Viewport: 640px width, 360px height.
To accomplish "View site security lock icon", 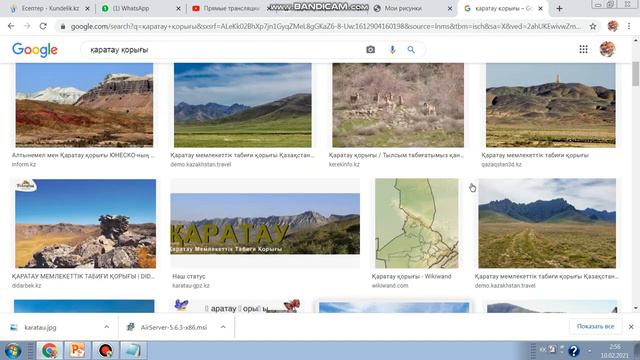I will coord(62,27).
